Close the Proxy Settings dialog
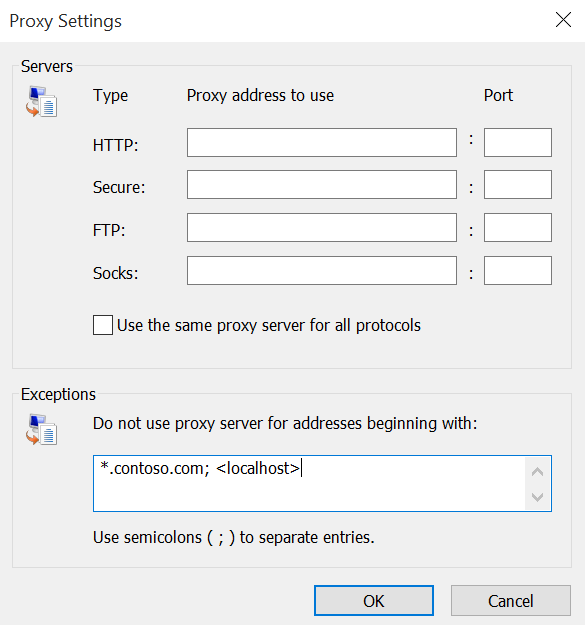Screen dimensions: 585x625 (563, 20)
